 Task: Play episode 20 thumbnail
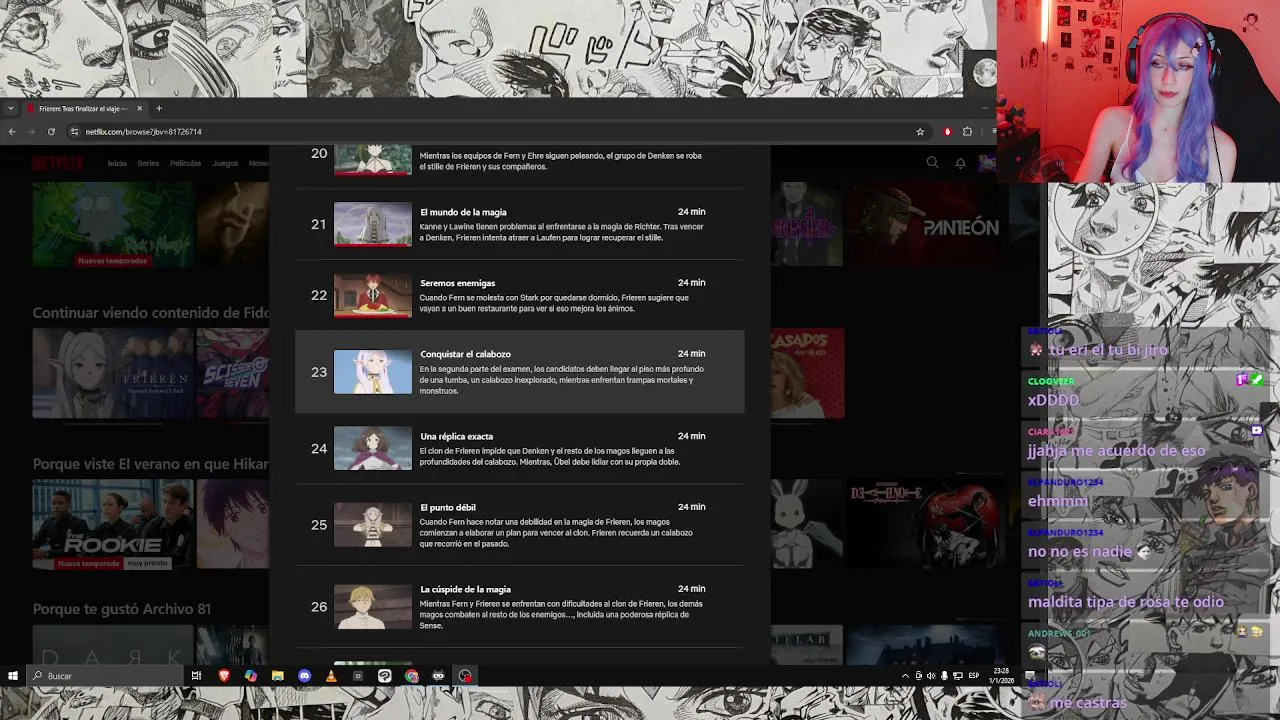pos(372,160)
